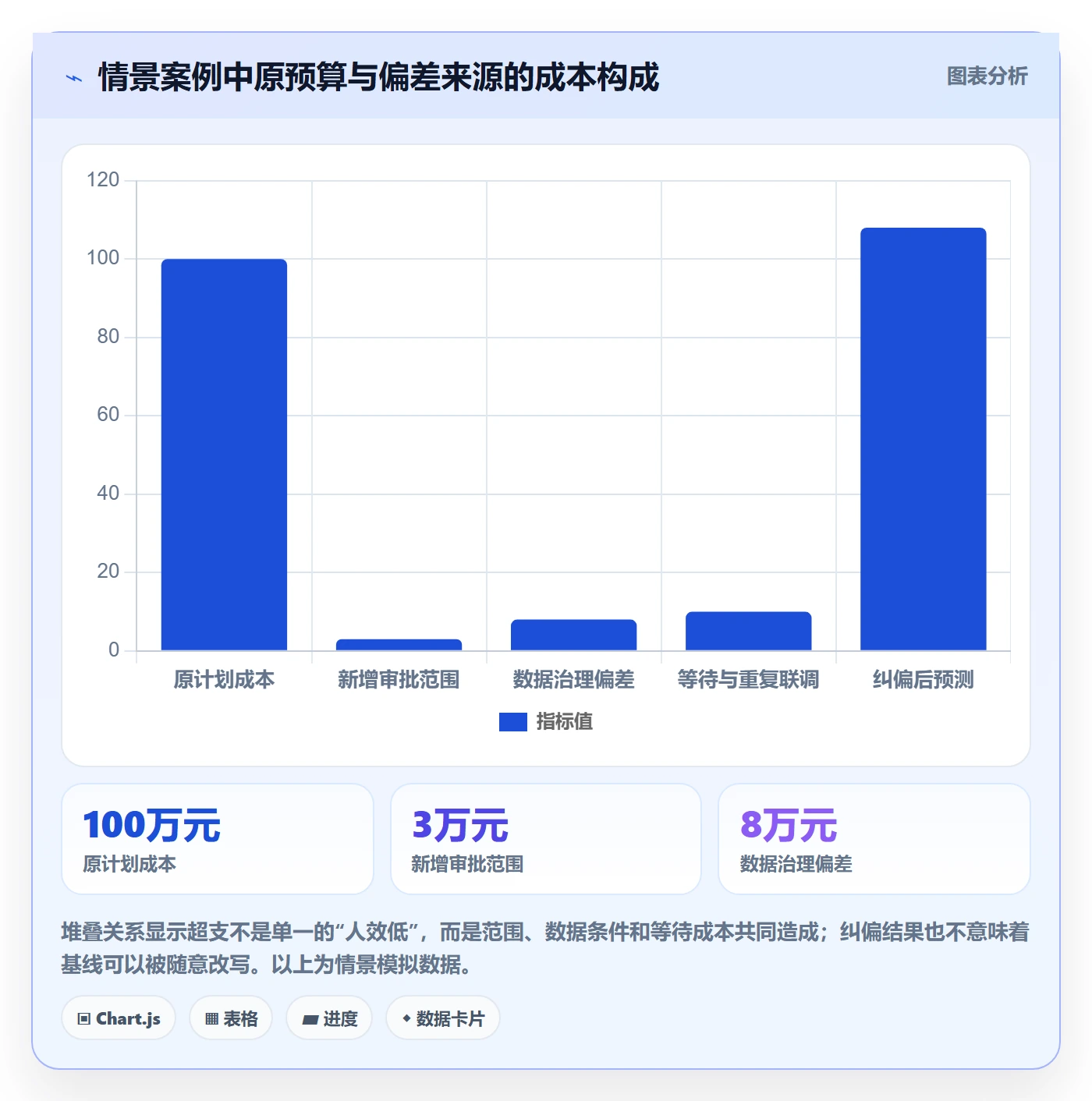Click the grid icon in 表格 chip
This screenshot has height=1101, width=1092.
tap(211, 1019)
